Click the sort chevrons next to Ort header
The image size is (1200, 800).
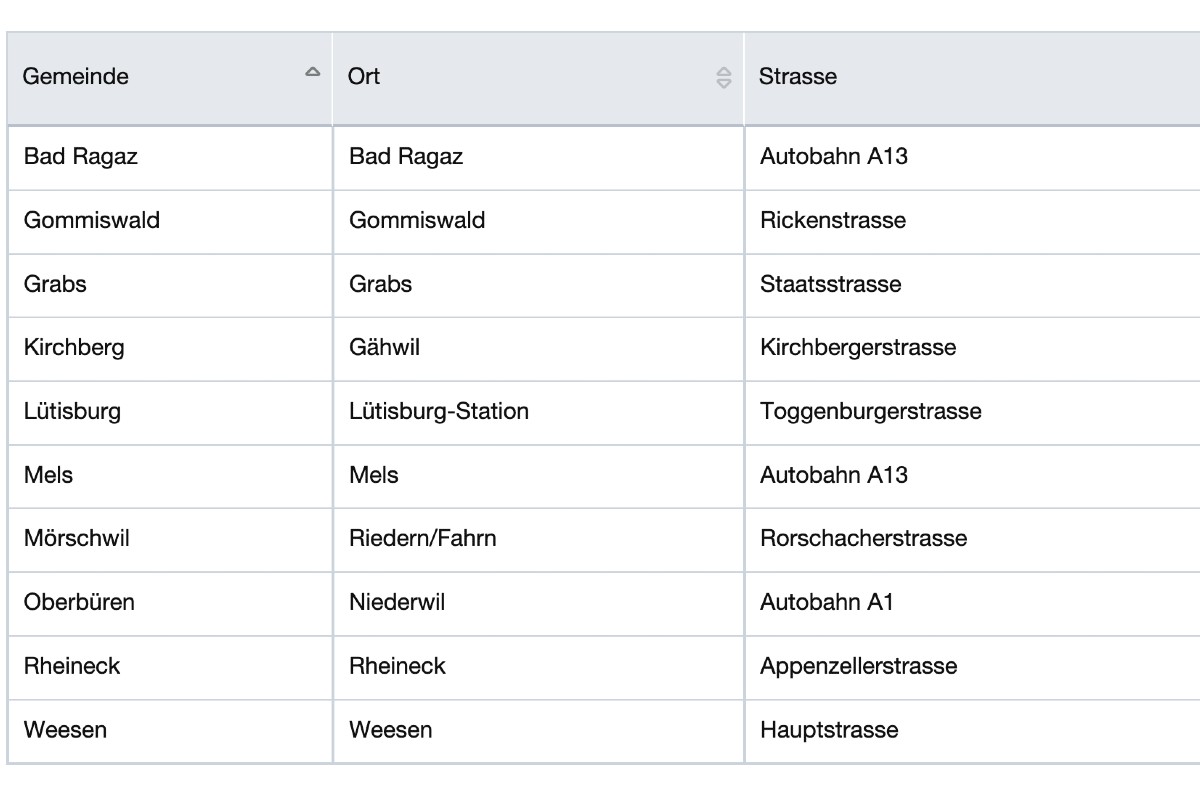coord(722,77)
